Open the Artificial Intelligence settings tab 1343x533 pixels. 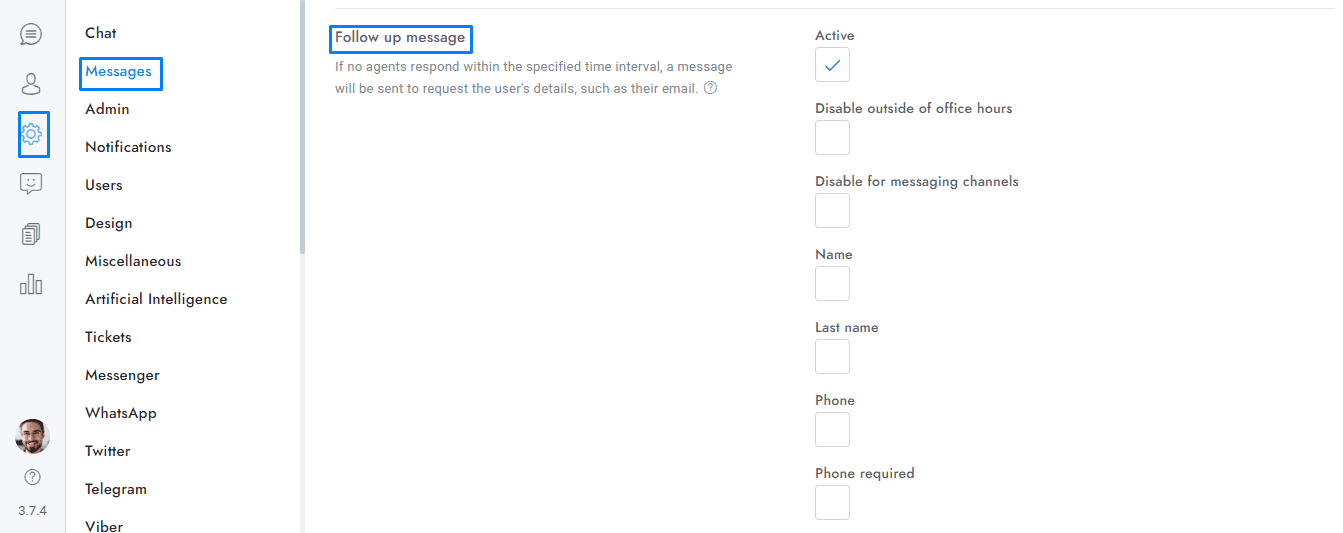click(x=156, y=299)
